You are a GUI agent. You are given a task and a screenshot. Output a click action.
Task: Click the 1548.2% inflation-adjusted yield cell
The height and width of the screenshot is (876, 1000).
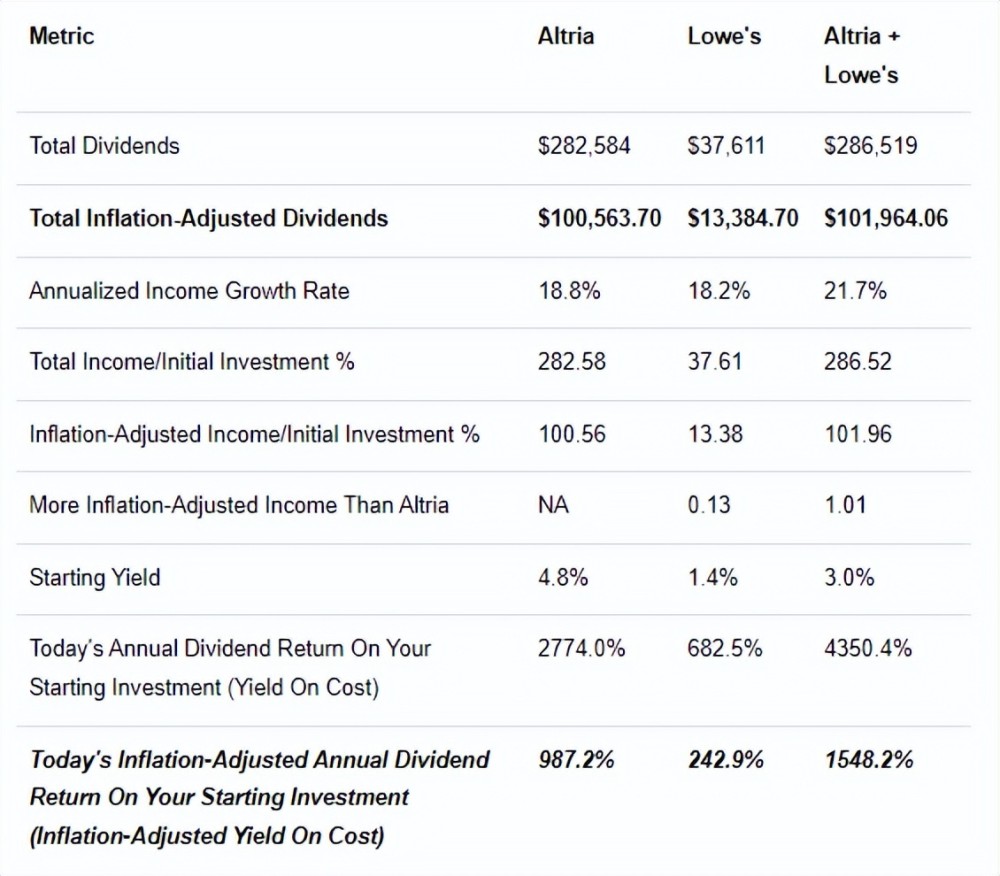869,760
